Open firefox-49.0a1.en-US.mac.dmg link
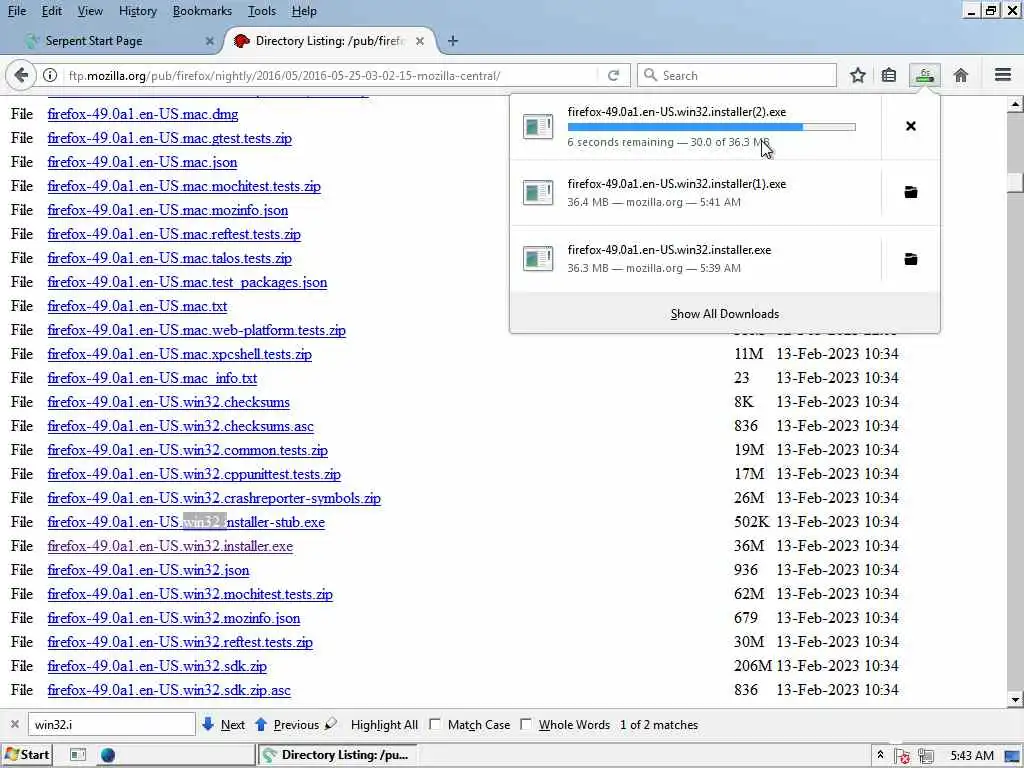 pyautogui.click(x=143, y=114)
